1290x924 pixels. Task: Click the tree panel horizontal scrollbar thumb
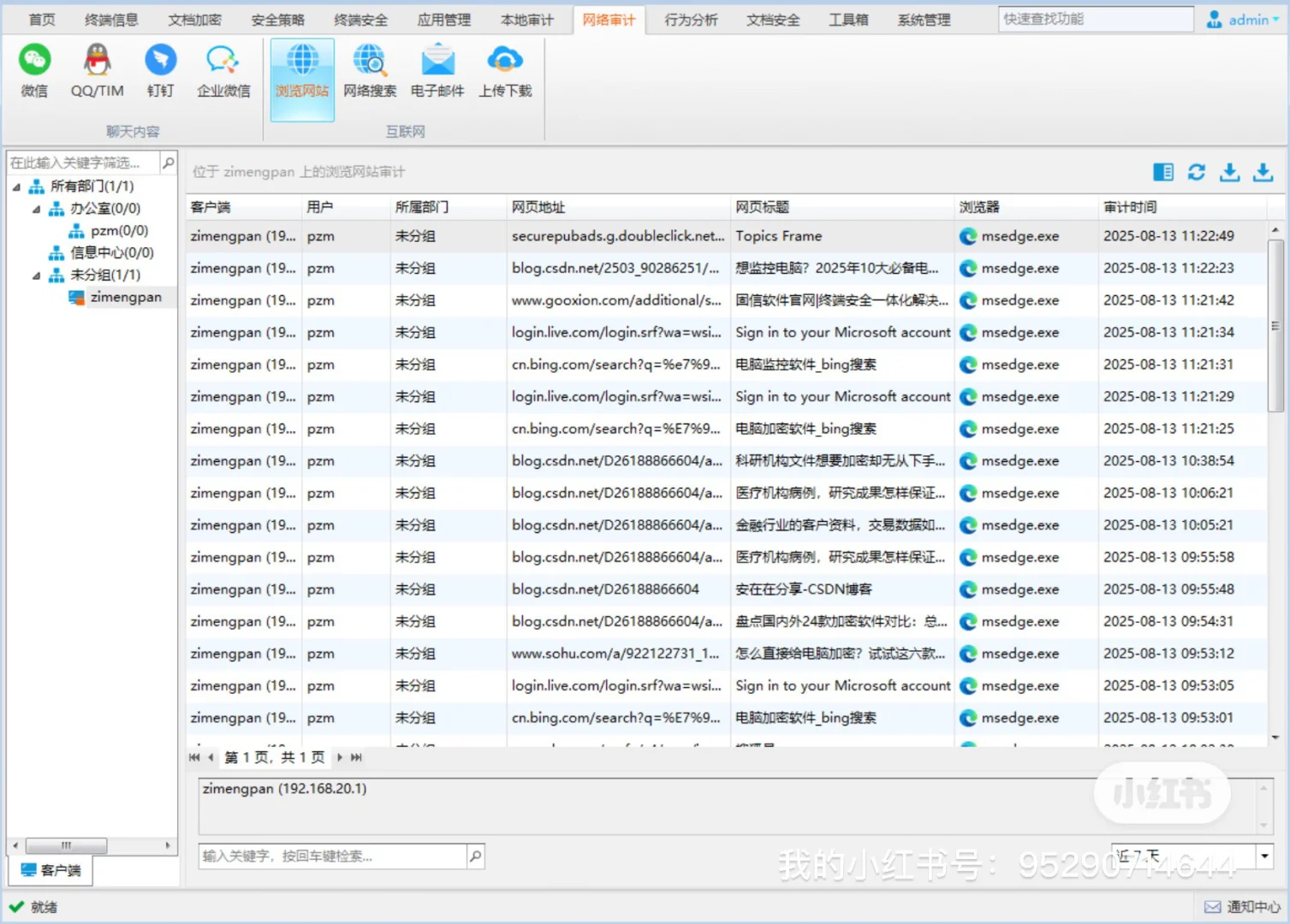coord(67,845)
